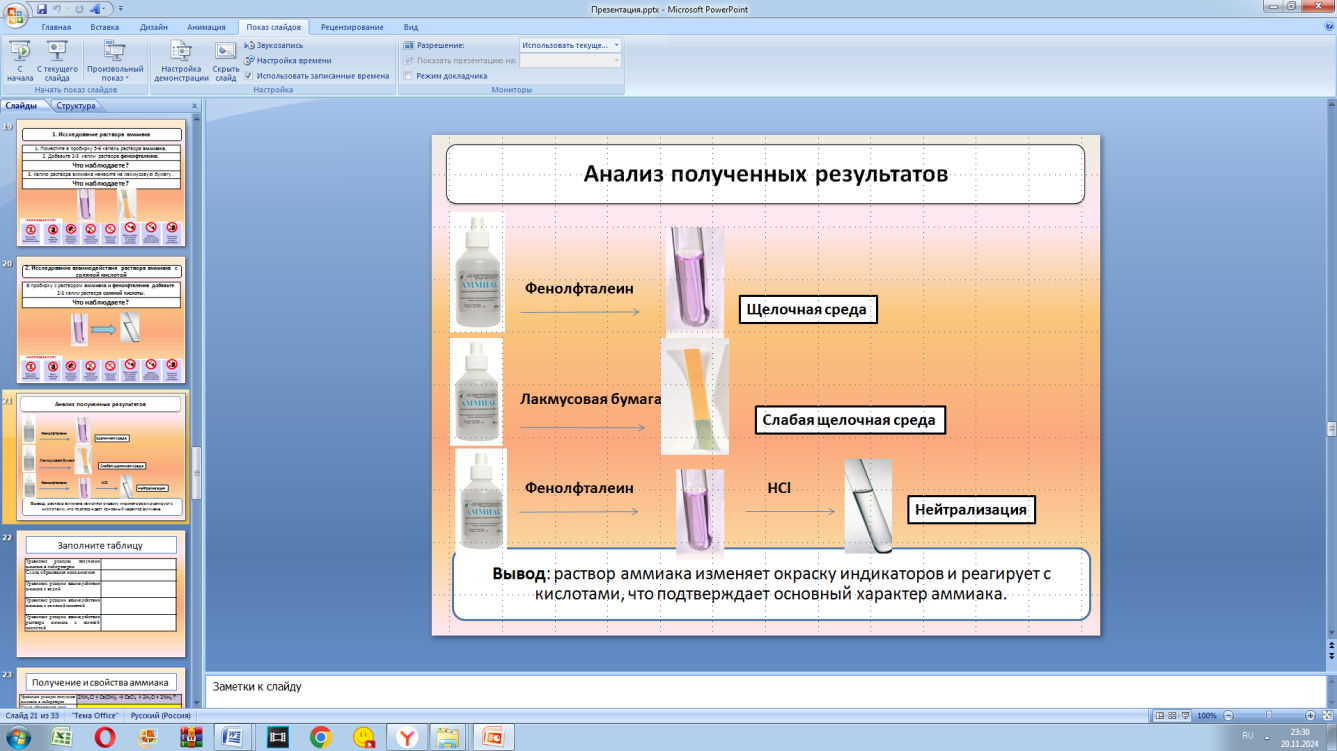
Task: Select the clear test tube image
Action: coord(868,506)
